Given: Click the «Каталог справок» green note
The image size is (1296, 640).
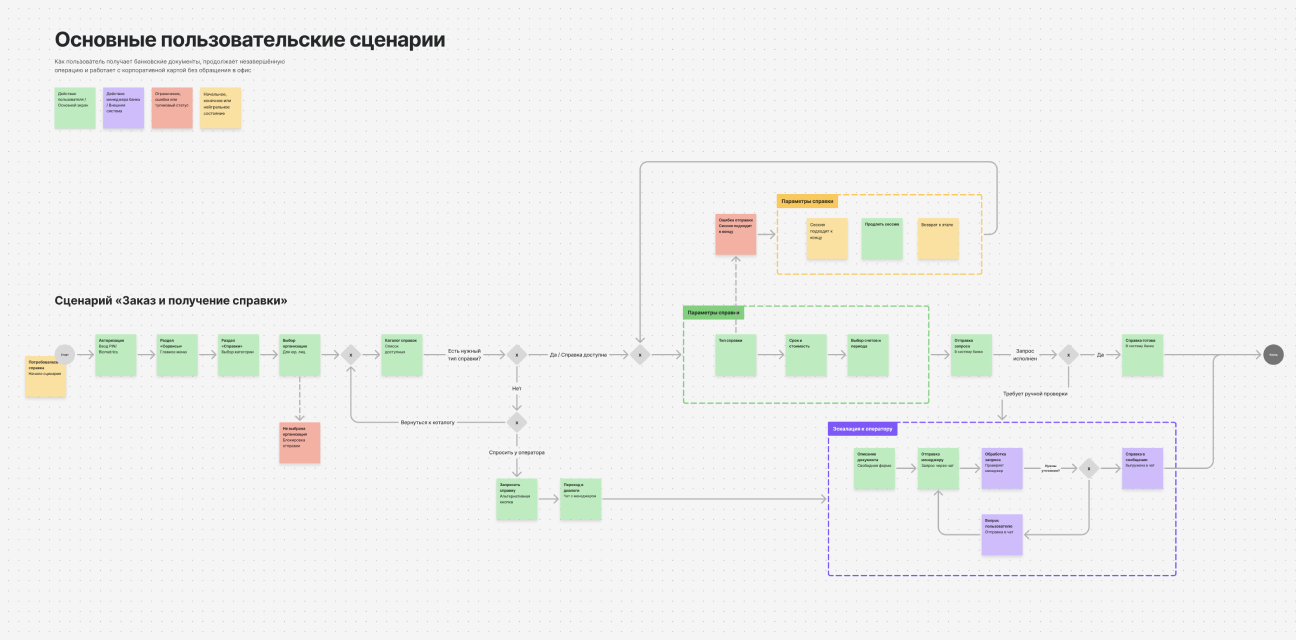Looking at the screenshot, I should 402,355.
